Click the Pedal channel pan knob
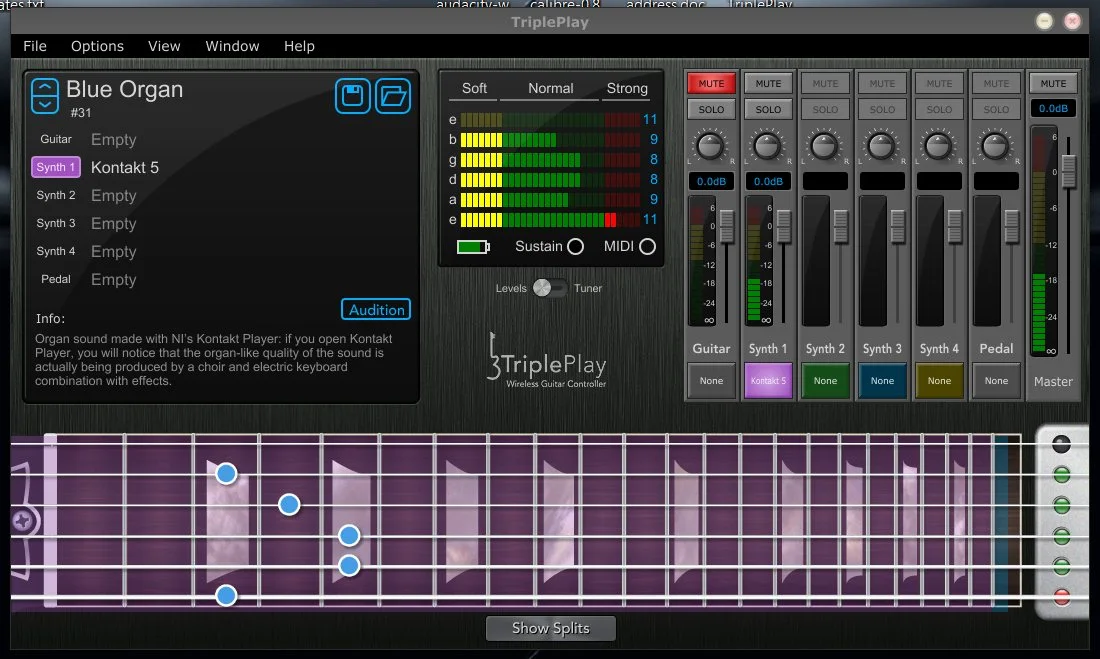The width and height of the screenshot is (1100, 659). [995, 146]
